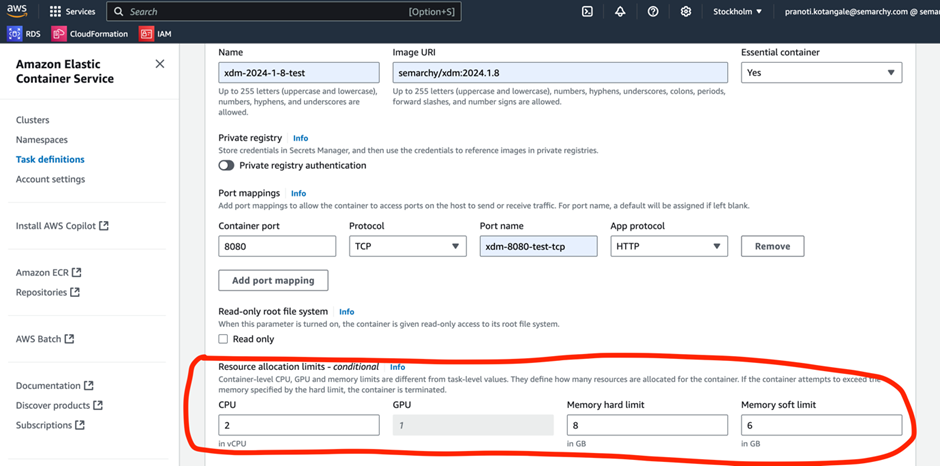Open AWS CloudShell icon in header

point(588,11)
